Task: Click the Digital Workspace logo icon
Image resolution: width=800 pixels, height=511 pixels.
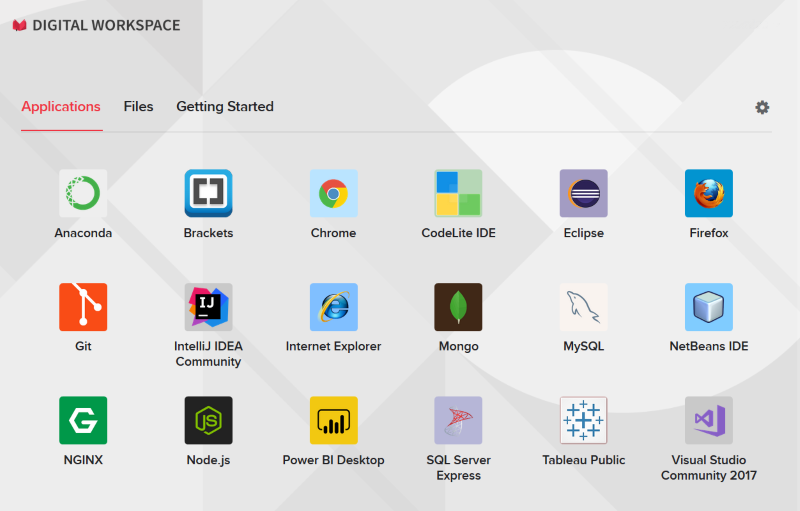Action: pos(19,25)
